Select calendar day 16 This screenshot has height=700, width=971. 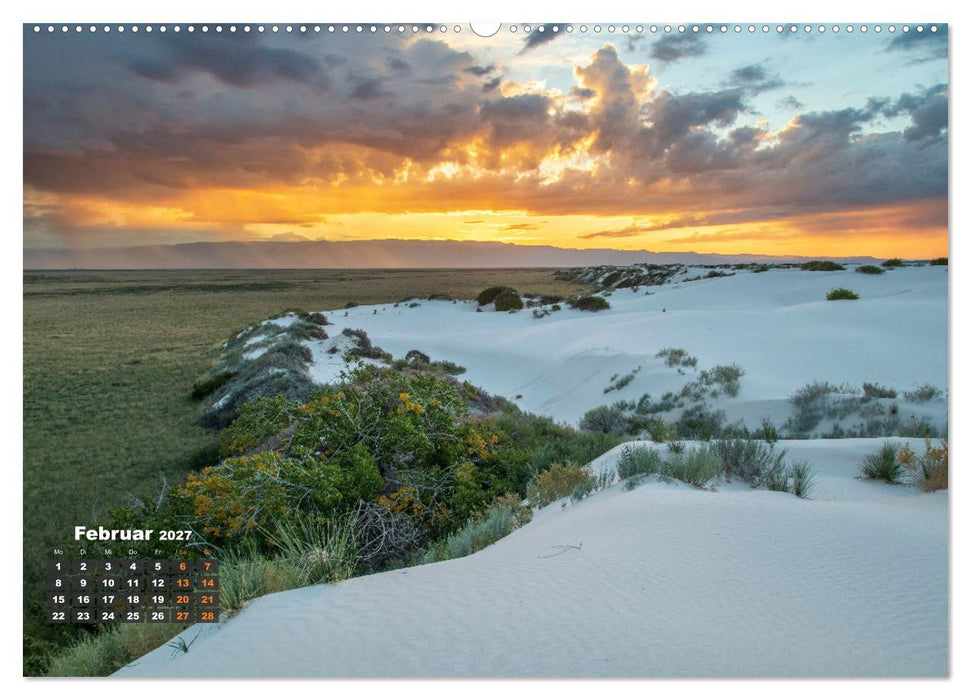tap(83, 600)
